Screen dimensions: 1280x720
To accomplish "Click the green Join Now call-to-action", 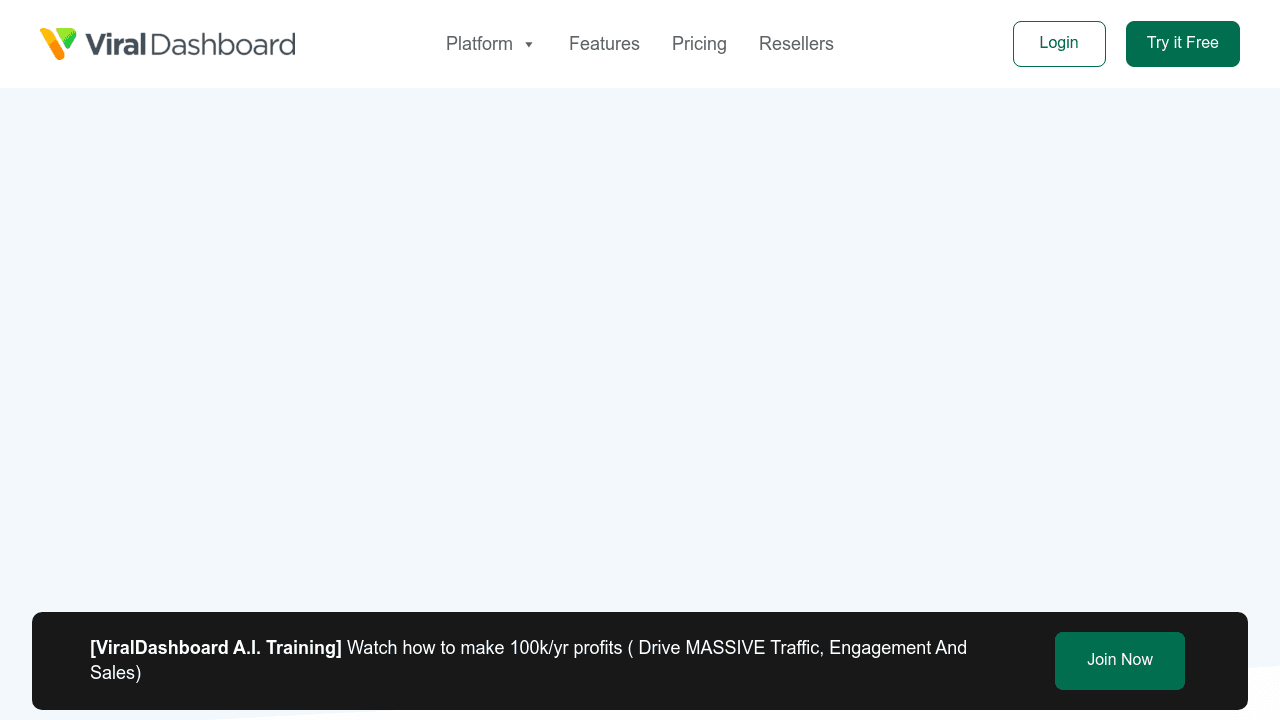I will click(x=1119, y=660).
